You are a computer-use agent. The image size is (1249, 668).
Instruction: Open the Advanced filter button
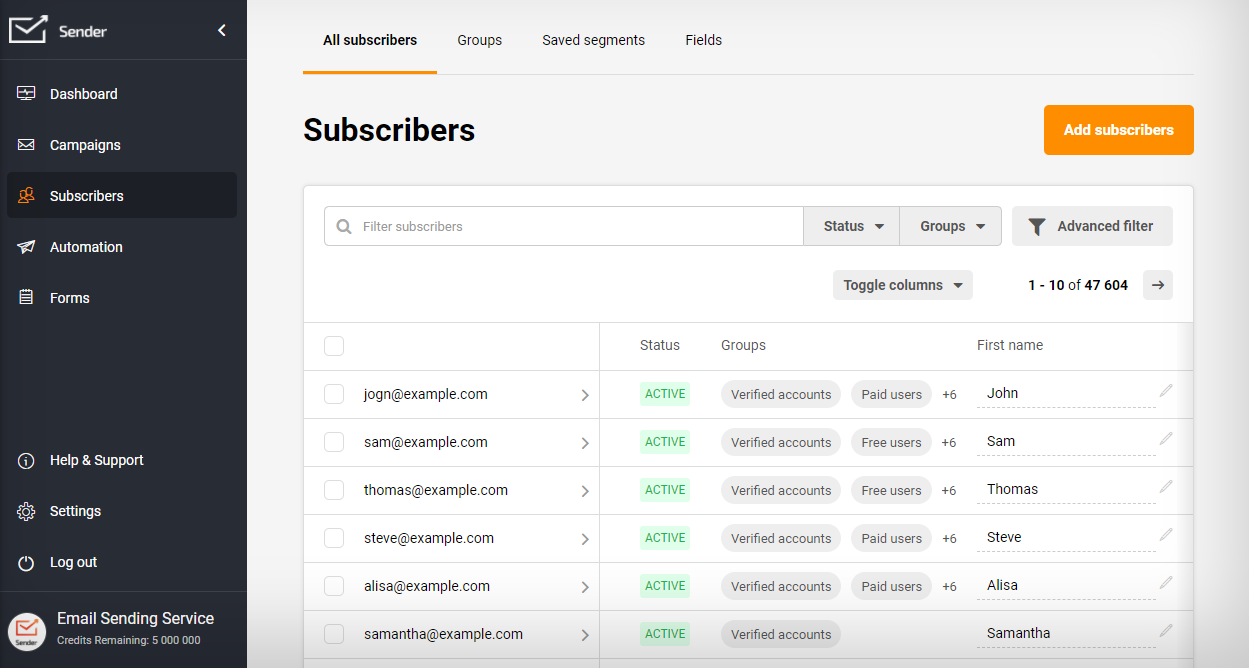tap(1092, 226)
